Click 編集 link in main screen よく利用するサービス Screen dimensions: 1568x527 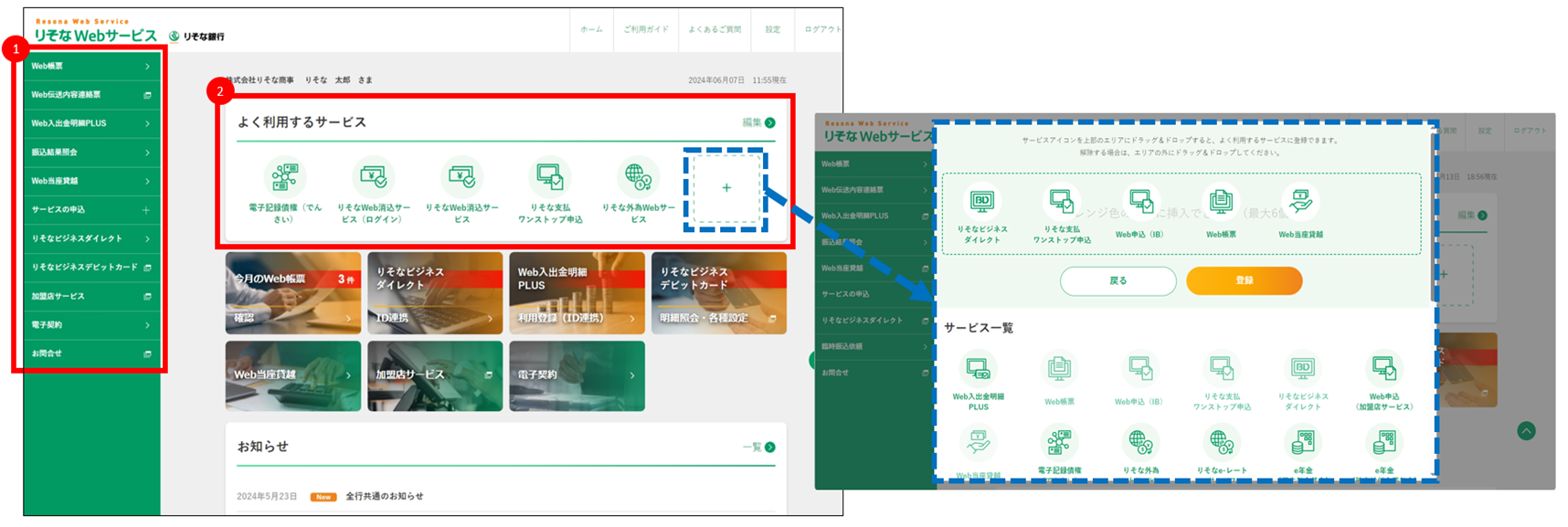tap(758, 122)
